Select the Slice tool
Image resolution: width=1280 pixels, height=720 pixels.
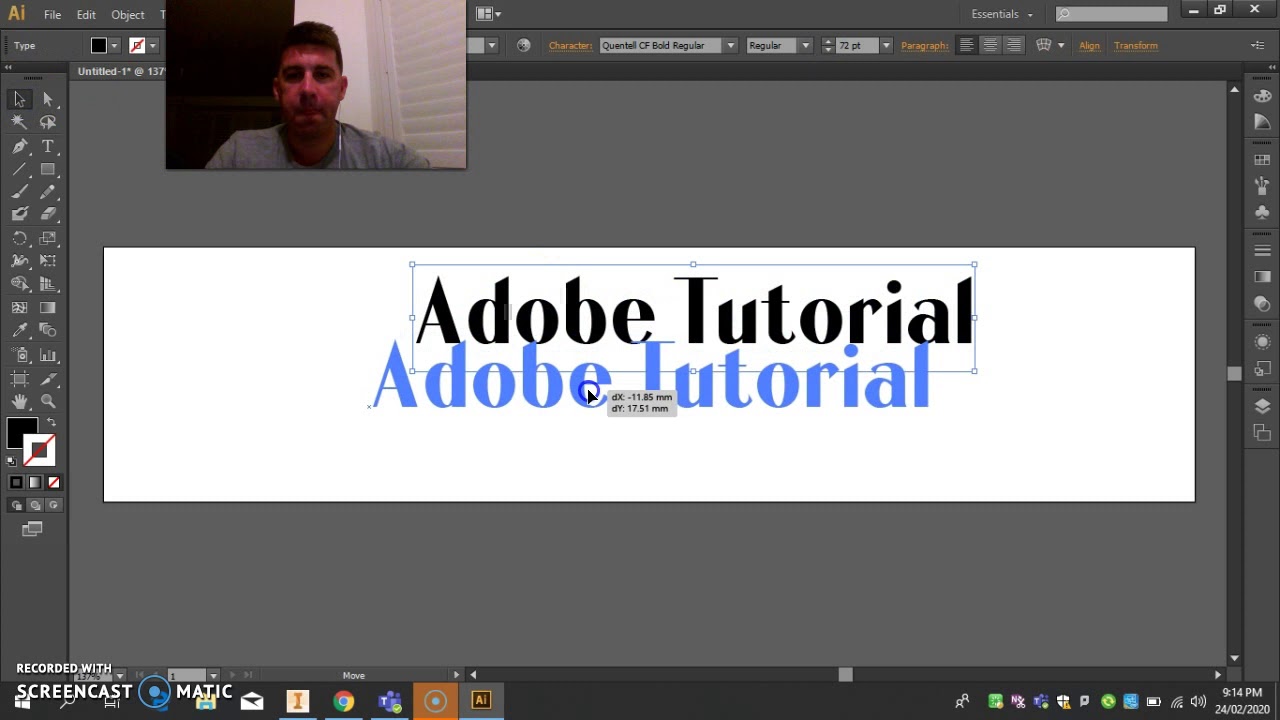point(48,379)
